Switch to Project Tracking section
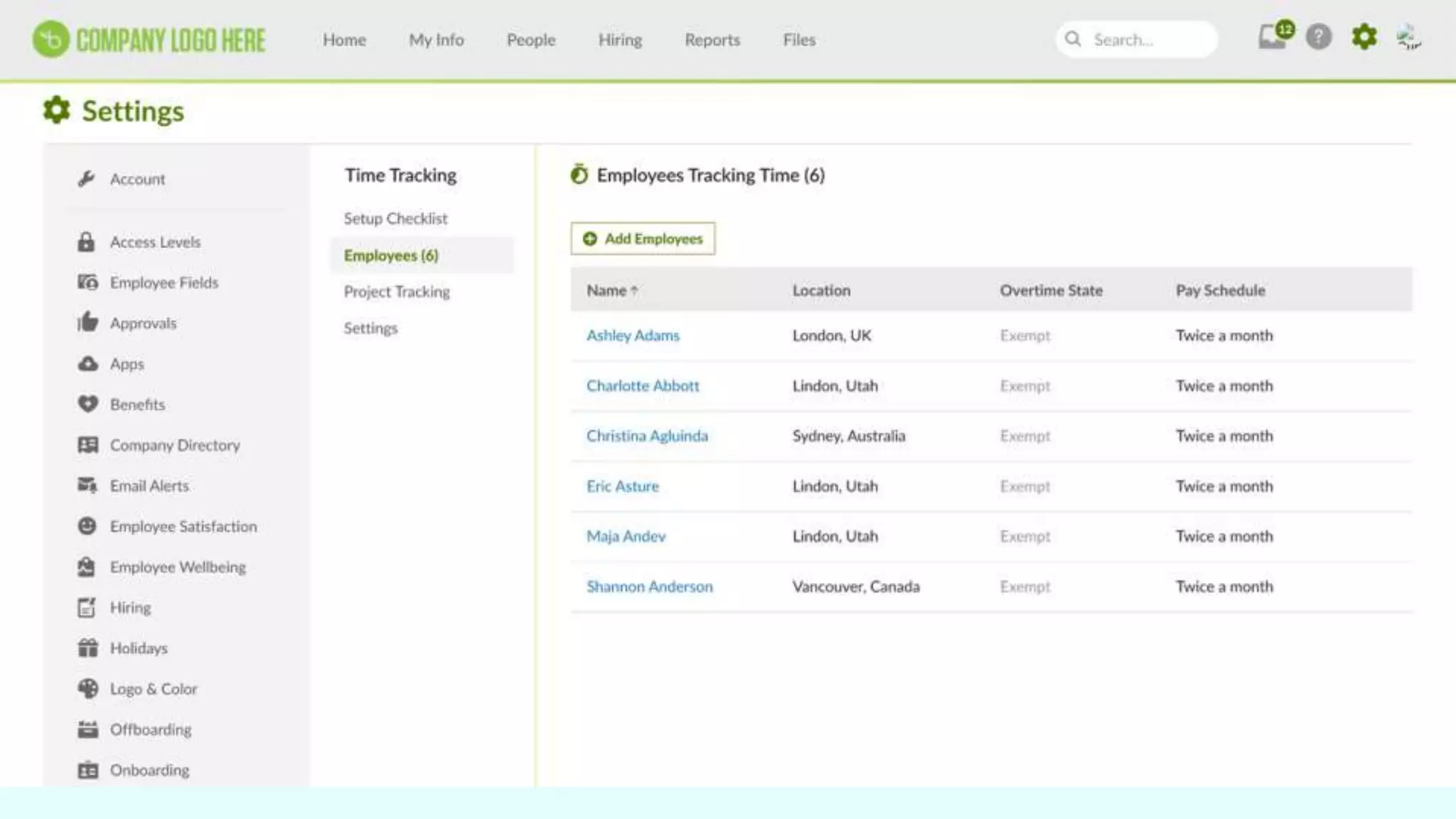Image resolution: width=1456 pixels, height=819 pixels. tap(396, 292)
